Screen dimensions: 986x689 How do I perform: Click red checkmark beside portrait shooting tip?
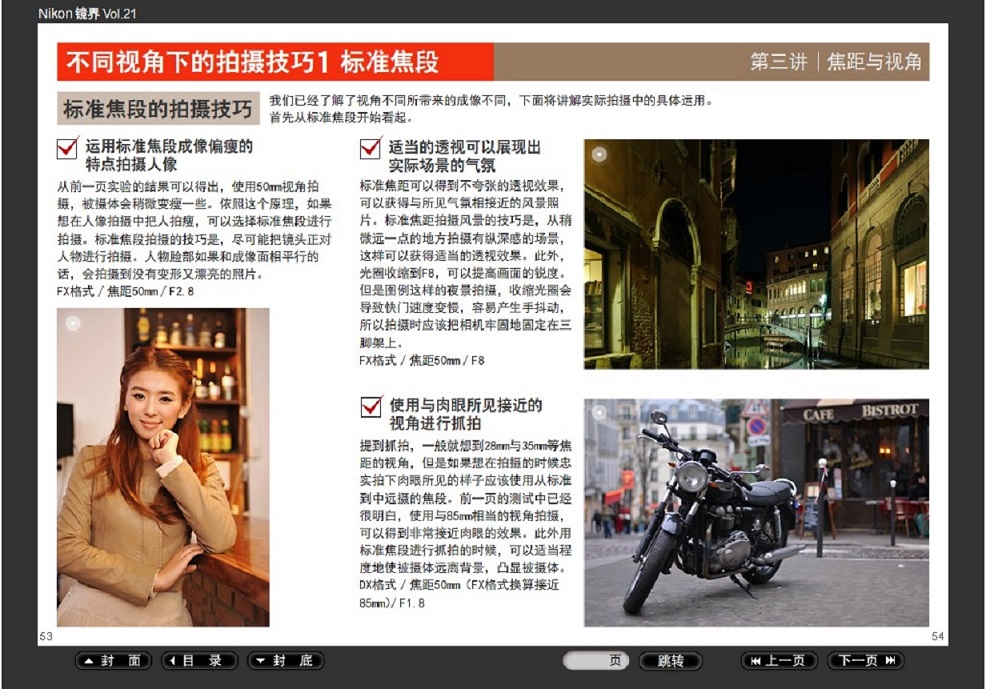click(68, 149)
